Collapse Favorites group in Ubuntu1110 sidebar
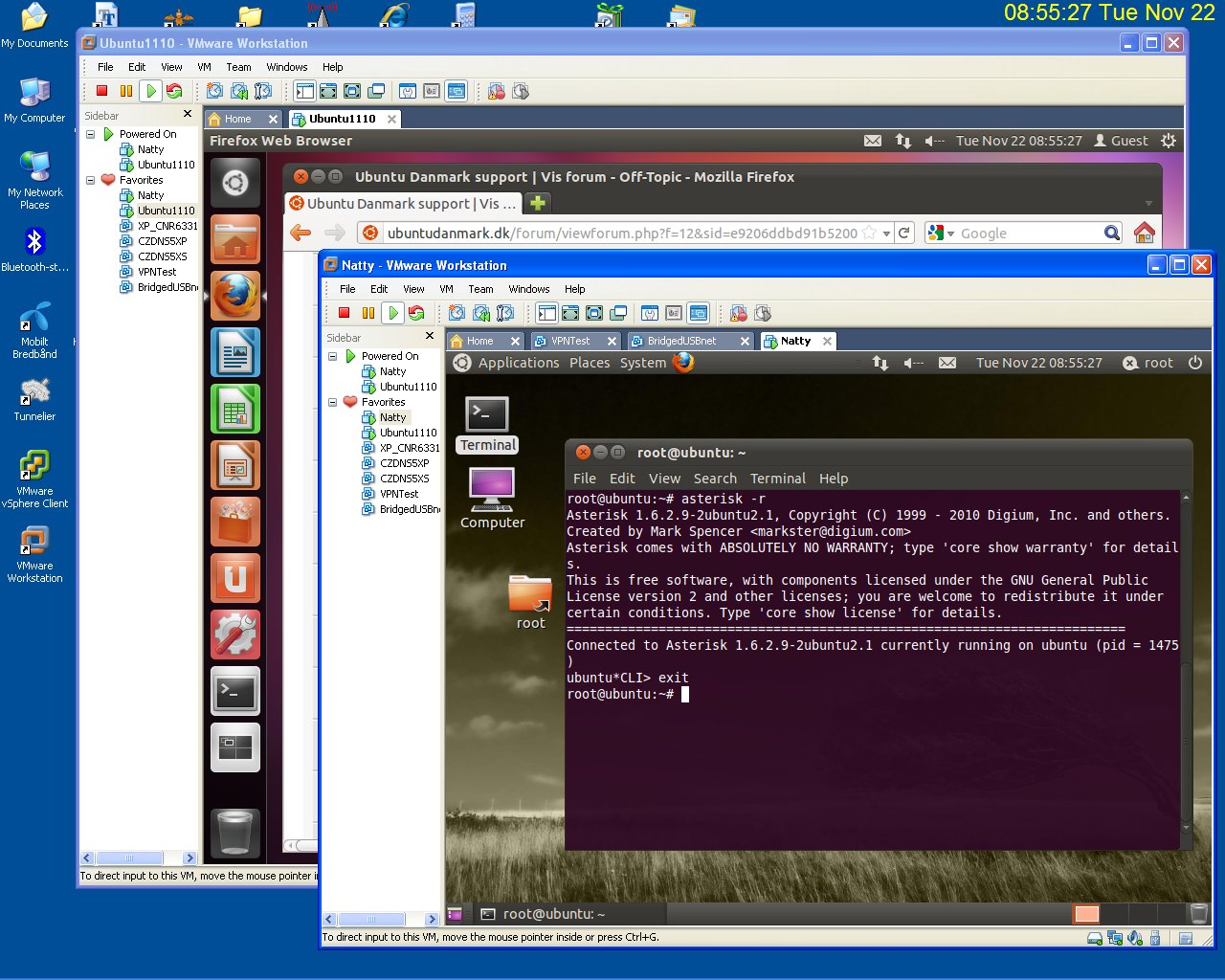 [x=91, y=180]
